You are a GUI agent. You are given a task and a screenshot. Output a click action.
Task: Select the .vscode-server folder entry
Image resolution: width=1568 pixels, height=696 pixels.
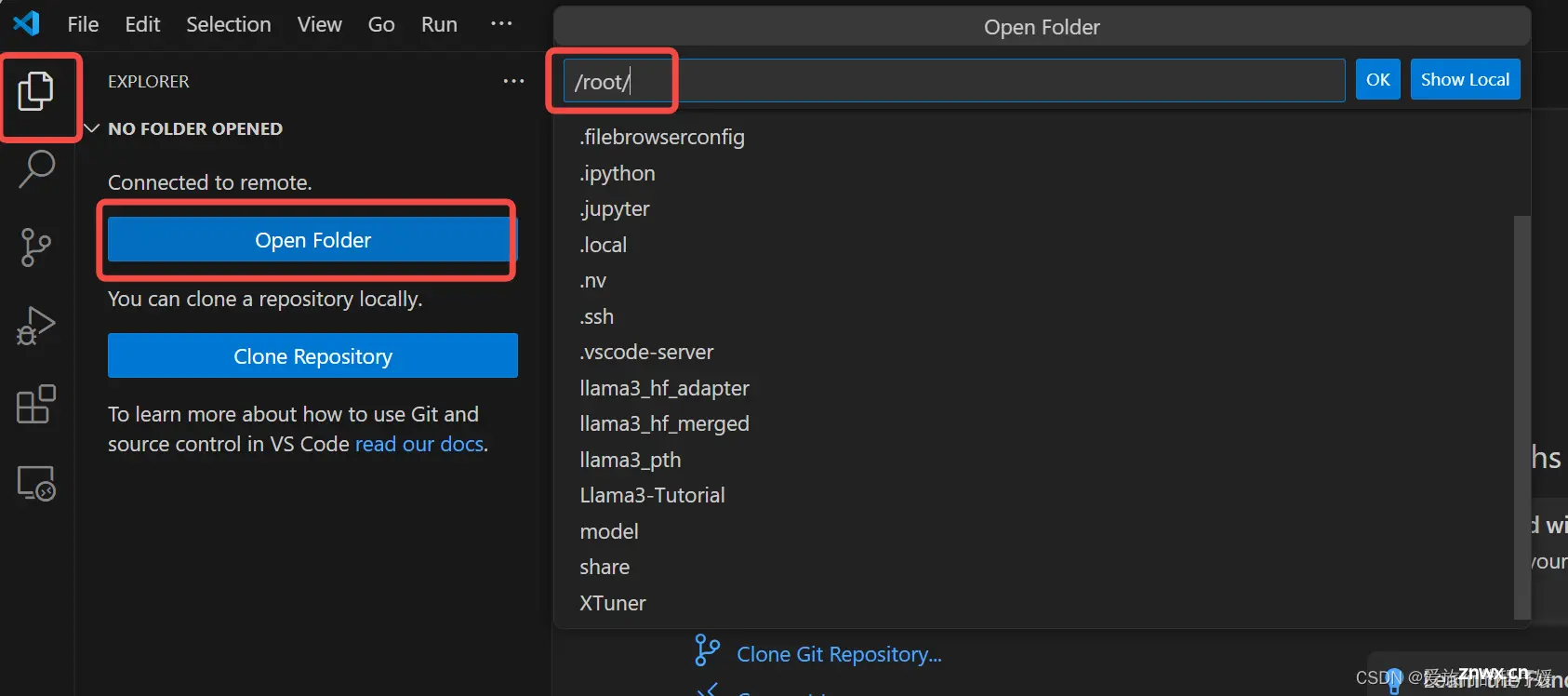pyautogui.click(x=1033, y=353)
